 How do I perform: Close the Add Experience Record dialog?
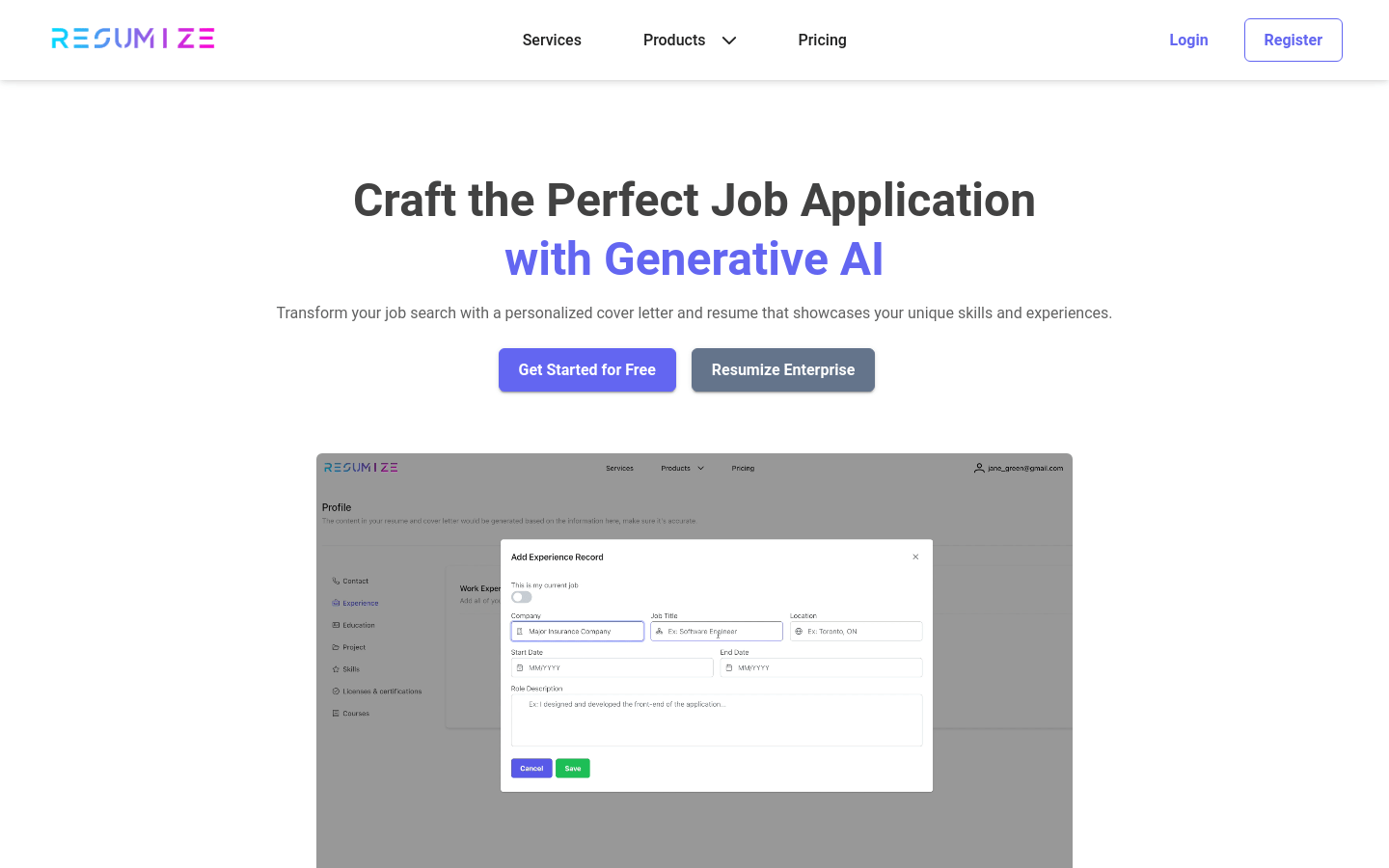(x=915, y=556)
